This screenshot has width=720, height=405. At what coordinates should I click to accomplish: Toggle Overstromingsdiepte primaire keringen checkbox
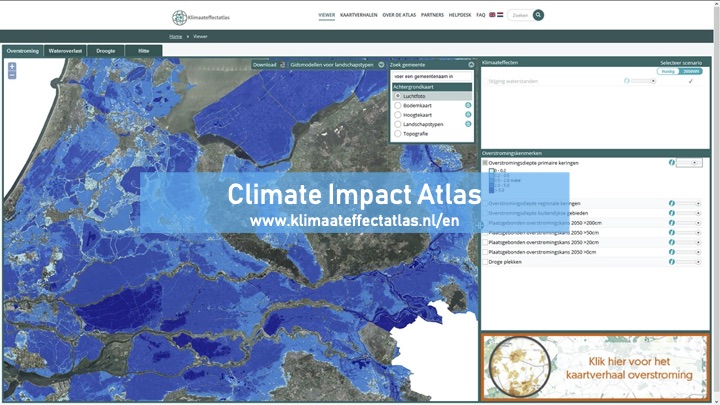(x=485, y=163)
